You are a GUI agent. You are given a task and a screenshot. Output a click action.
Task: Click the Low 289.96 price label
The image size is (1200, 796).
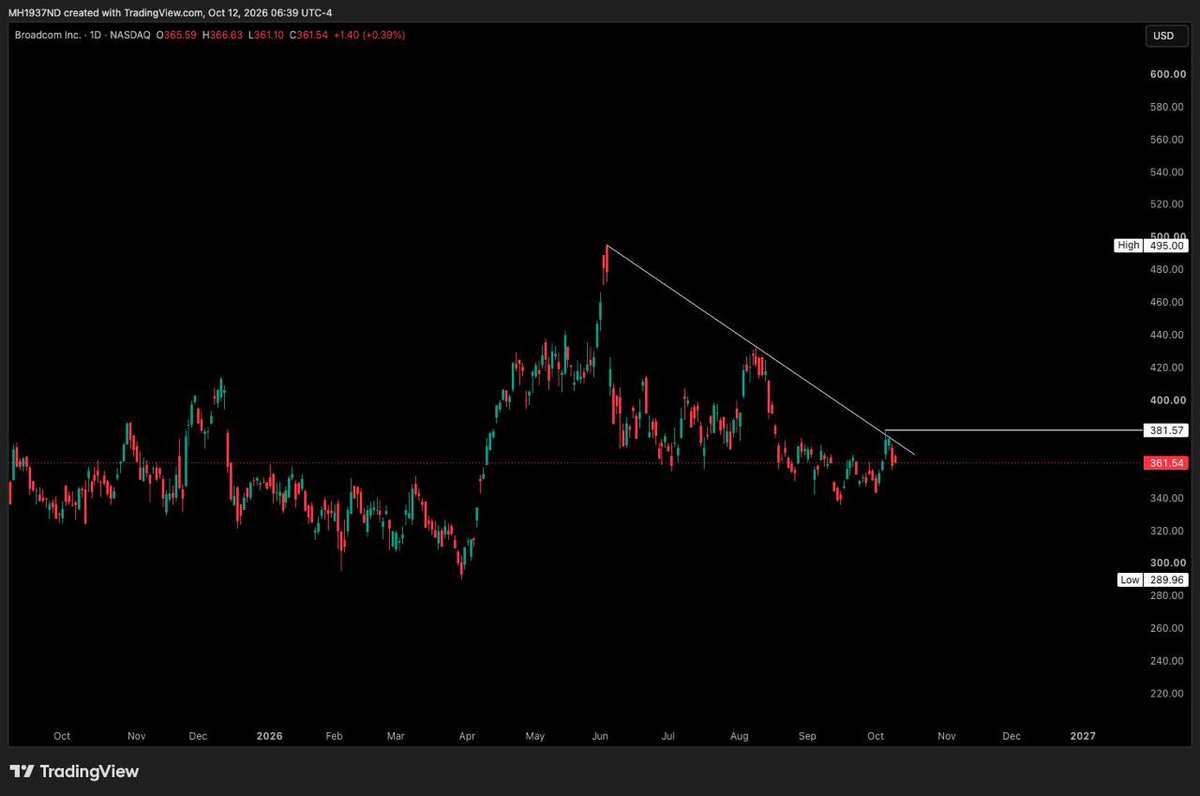pos(1151,580)
